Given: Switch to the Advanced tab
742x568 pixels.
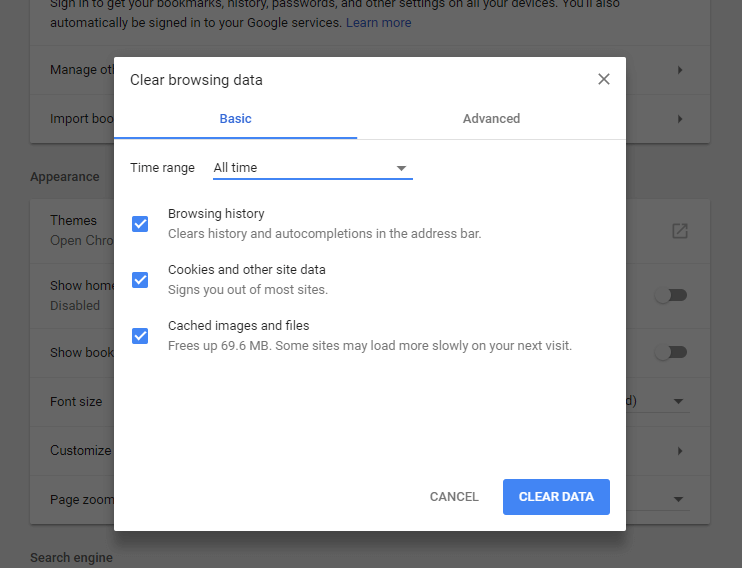Looking at the screenshot, I should pyautogui.click(x=491, y=118).
